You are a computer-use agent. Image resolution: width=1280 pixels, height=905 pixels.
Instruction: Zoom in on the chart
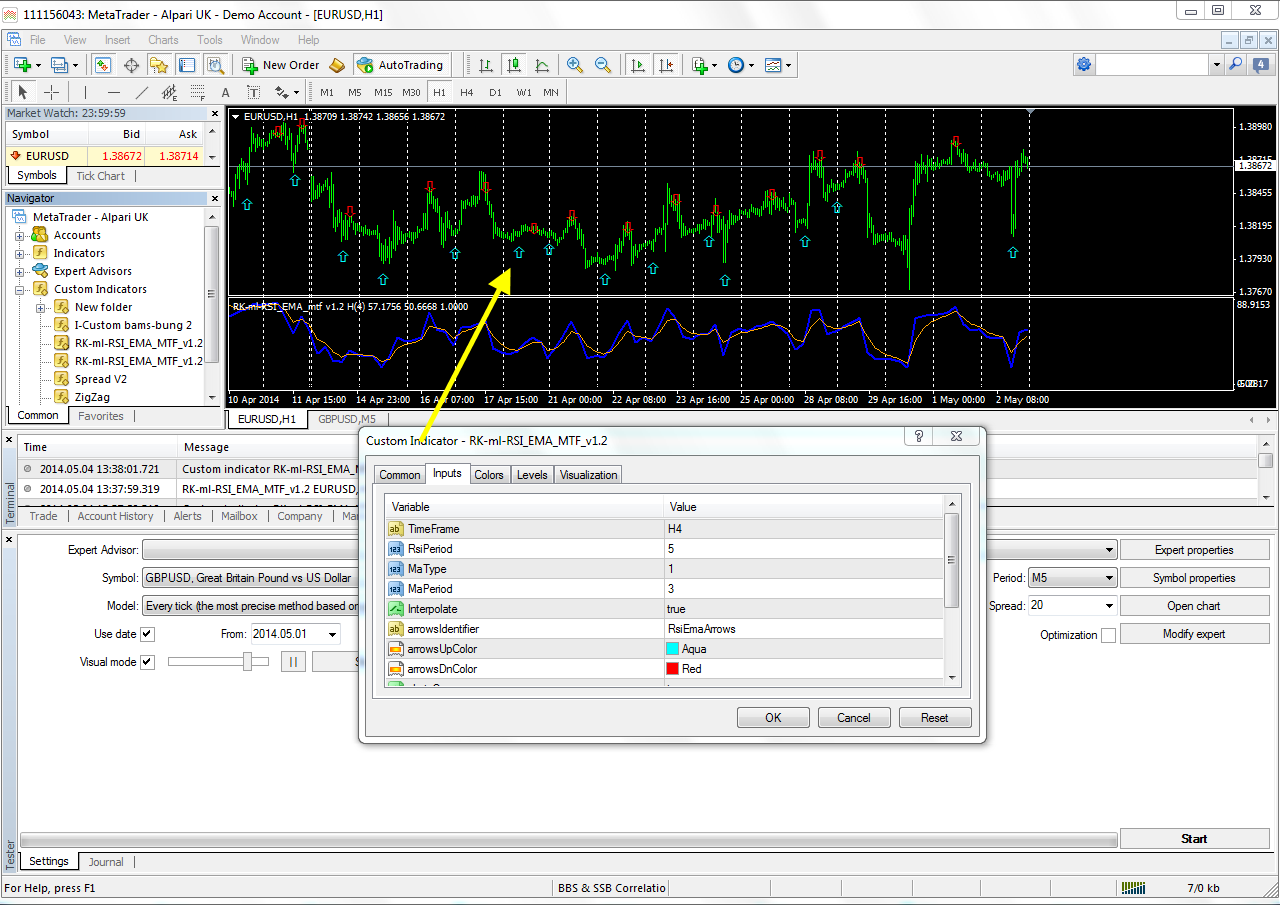pos(575,65)
